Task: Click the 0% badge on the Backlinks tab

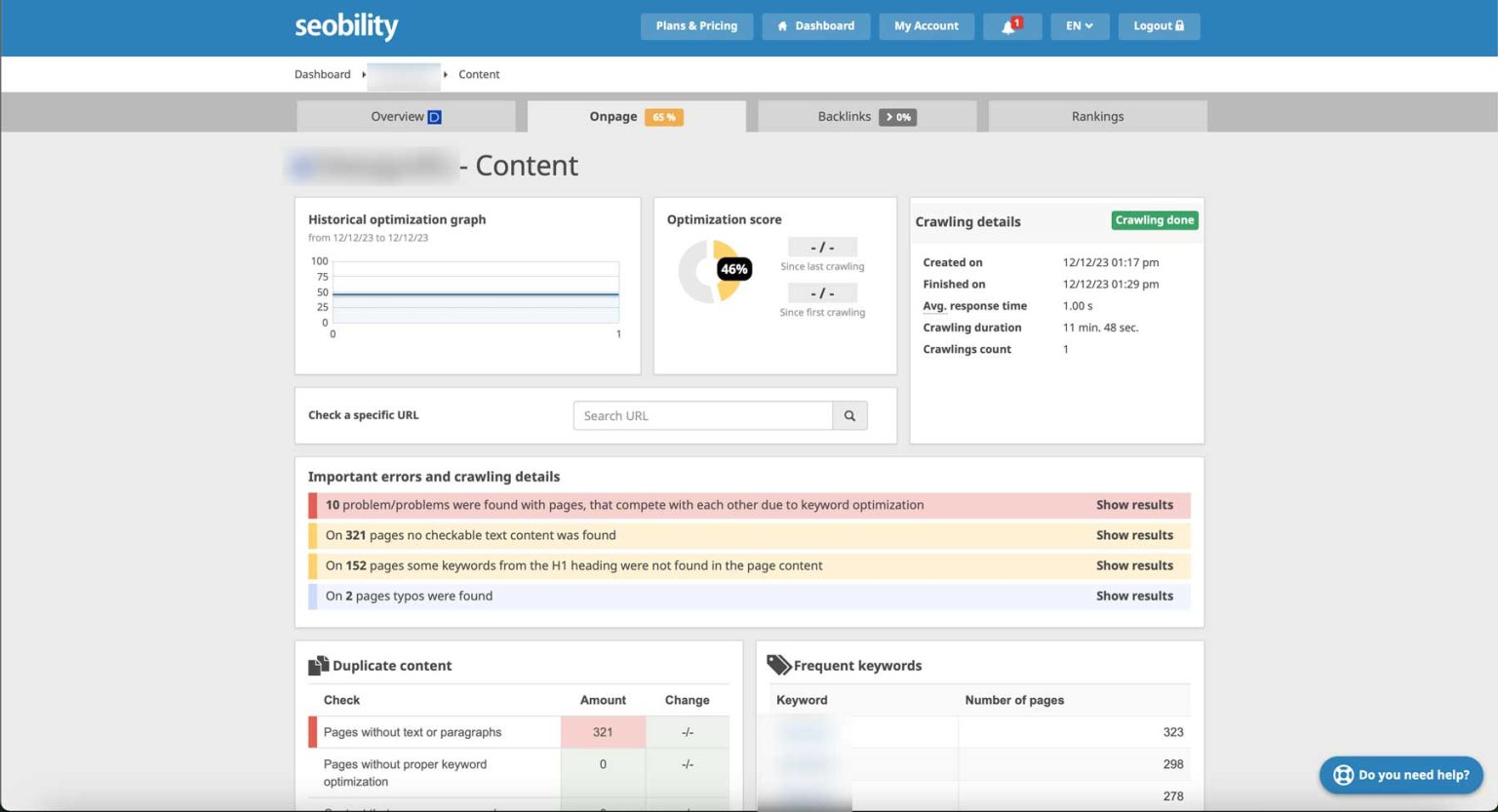Action: 898,116
